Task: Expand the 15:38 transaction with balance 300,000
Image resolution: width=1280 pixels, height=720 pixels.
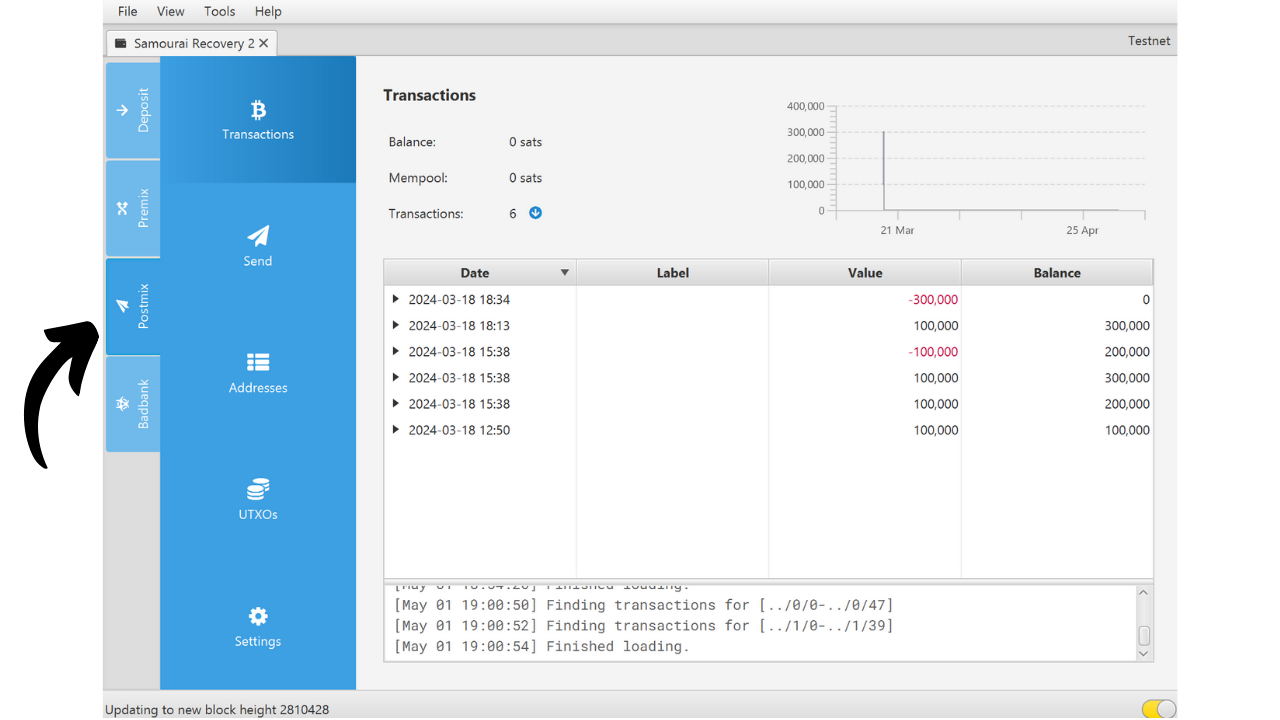Action: (396, 377)
